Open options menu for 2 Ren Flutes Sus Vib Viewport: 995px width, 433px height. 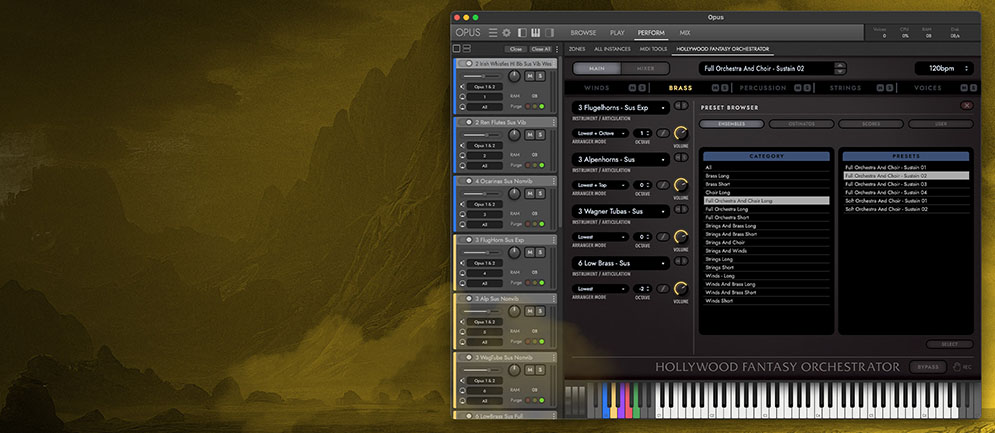point(553,122)
